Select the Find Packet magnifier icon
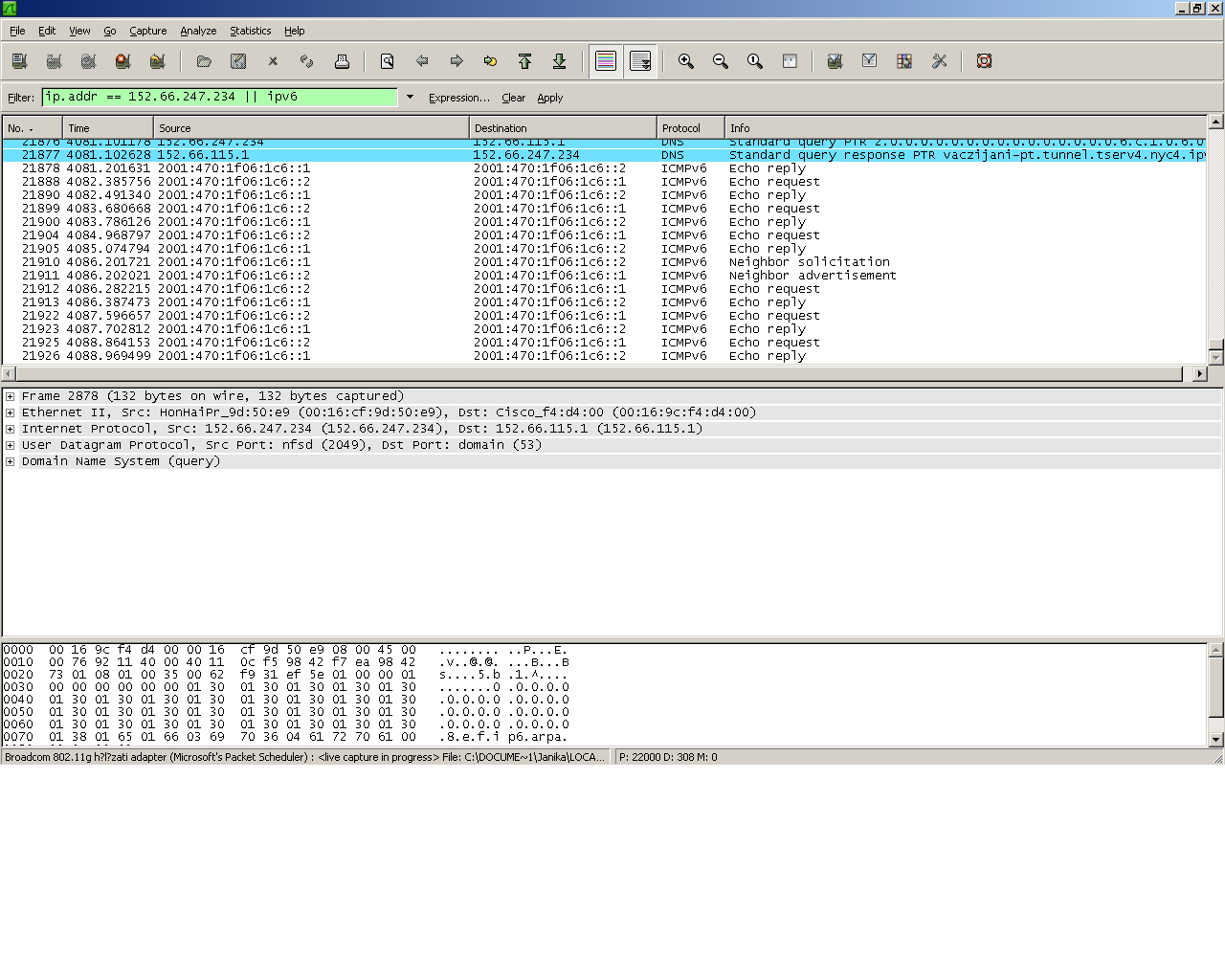The image size is (1225, 980). [387, 60]
